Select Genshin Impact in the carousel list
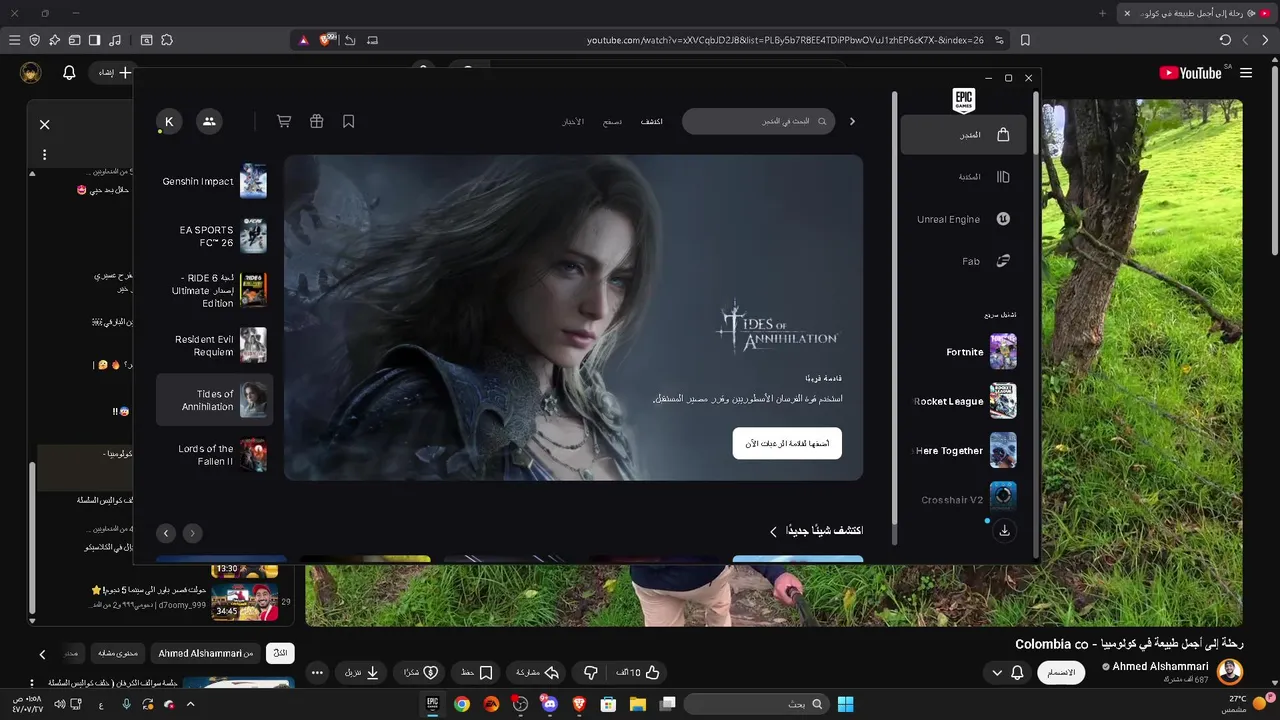This screenshot has height=720, width=1280. (x=214, y=181)
